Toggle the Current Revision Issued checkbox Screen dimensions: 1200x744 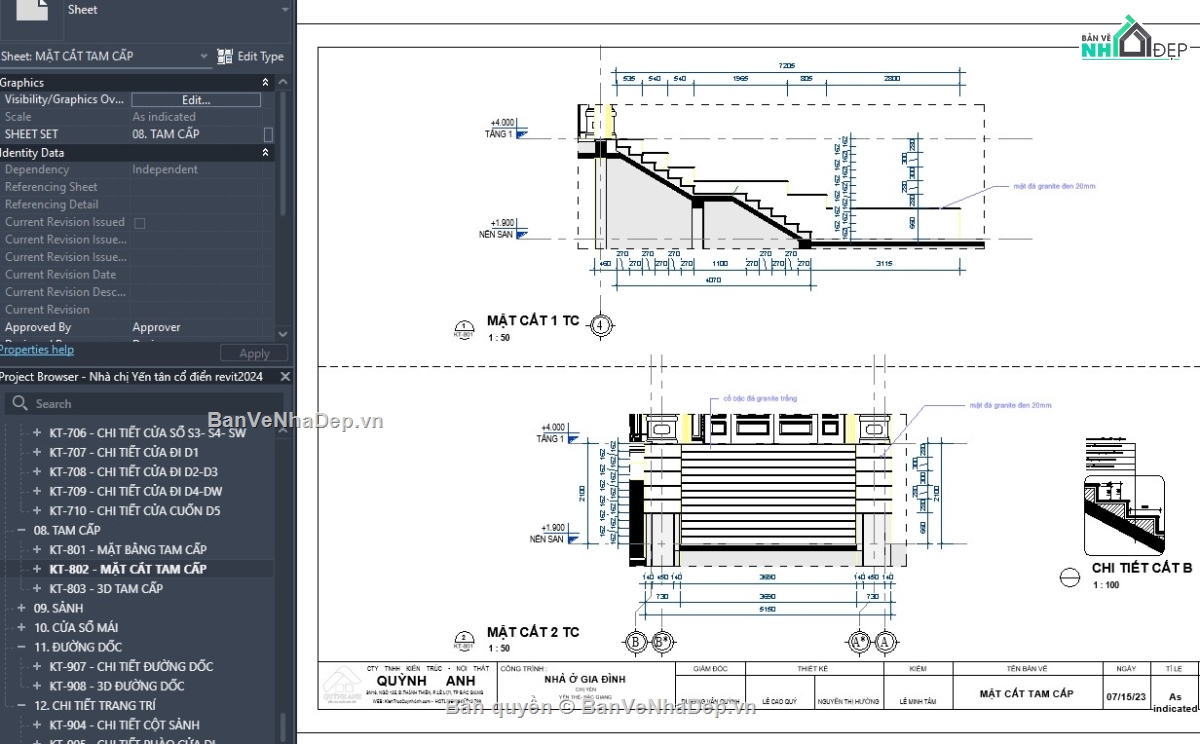(139, 222)
